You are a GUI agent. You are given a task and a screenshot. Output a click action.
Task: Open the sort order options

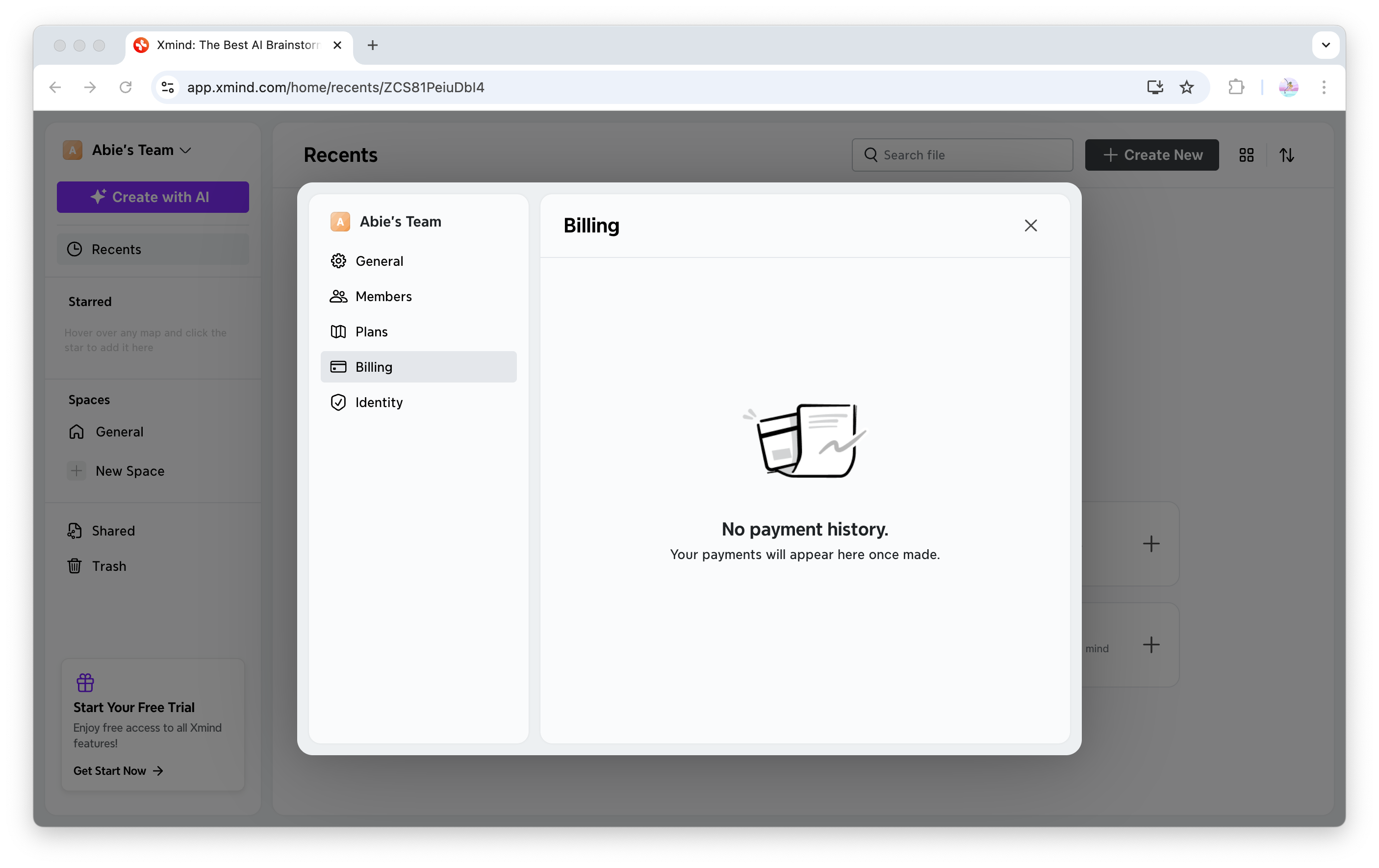[1287, 155]
